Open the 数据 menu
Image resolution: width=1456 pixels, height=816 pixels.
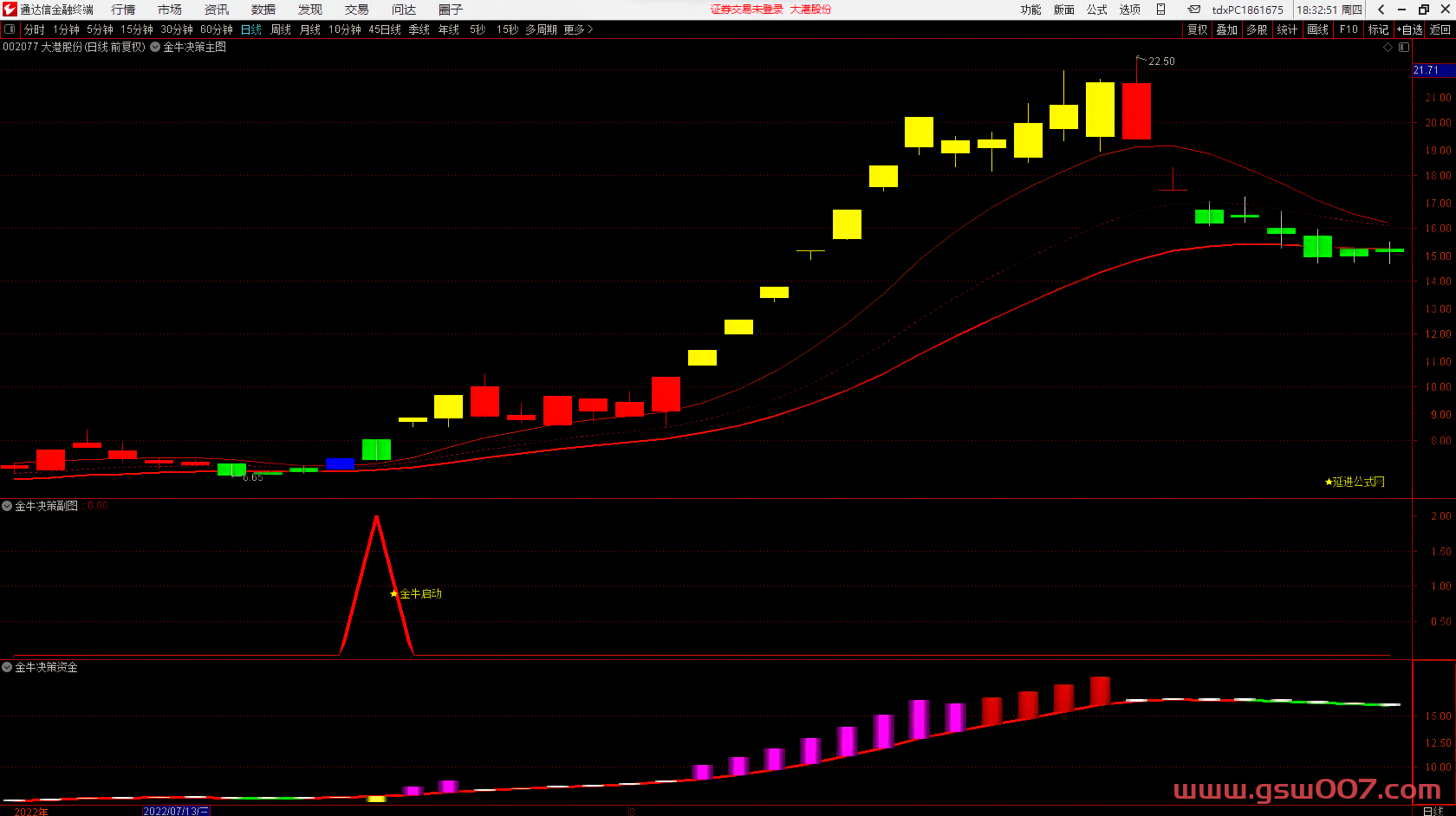point(263,10)
